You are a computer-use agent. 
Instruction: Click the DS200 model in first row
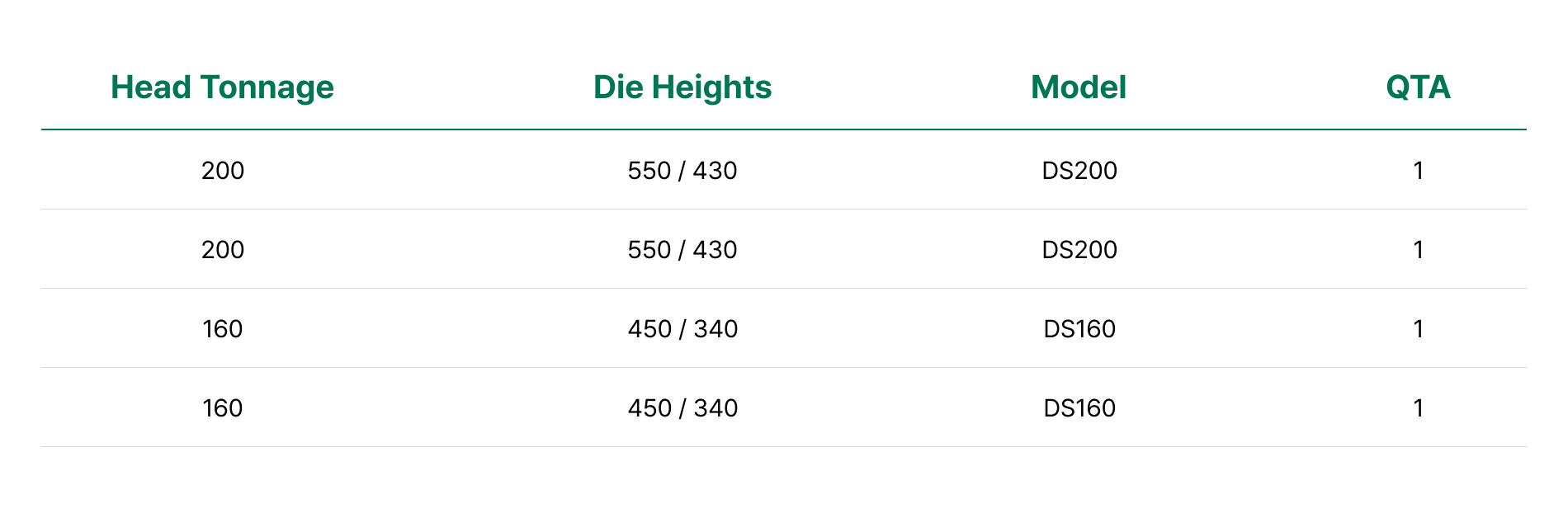(1079, 171)
